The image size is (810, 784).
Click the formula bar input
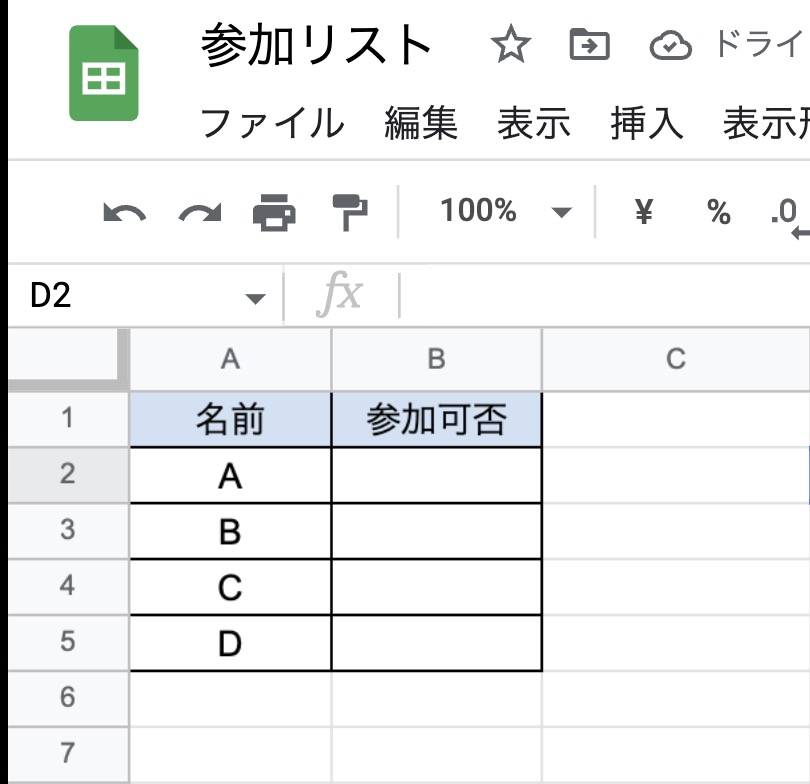coord(604,295)
